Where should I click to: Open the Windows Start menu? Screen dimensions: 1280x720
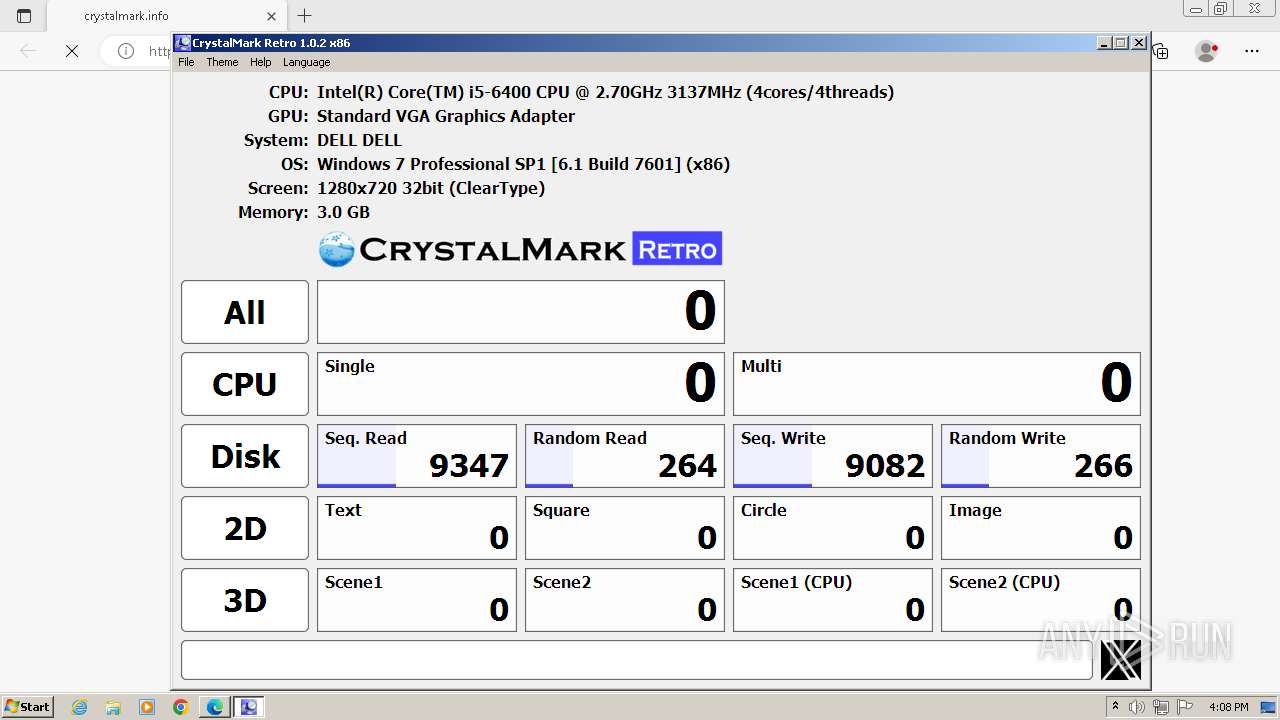pos(27,706)
